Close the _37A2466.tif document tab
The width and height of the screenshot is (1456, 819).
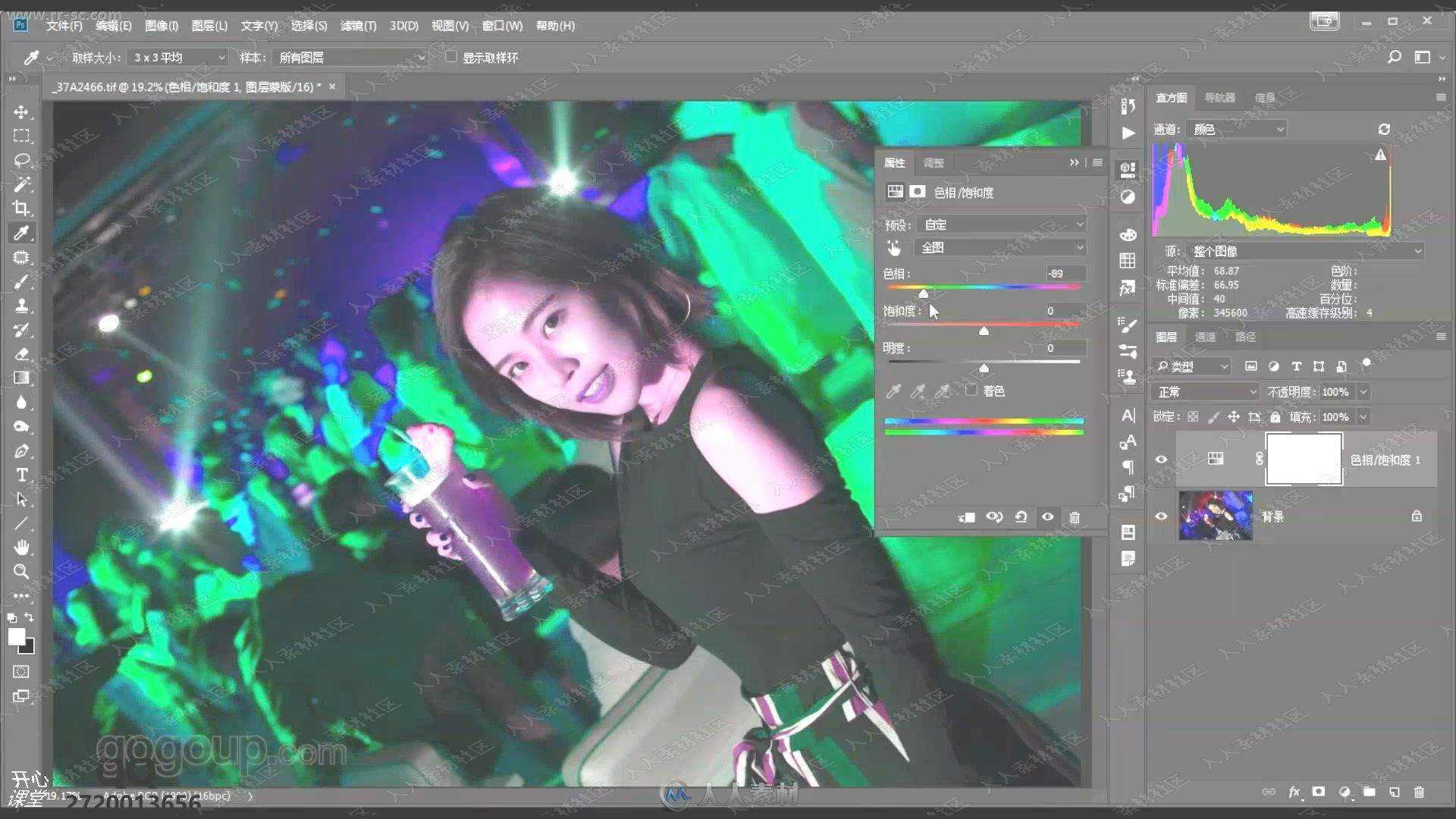332,86
